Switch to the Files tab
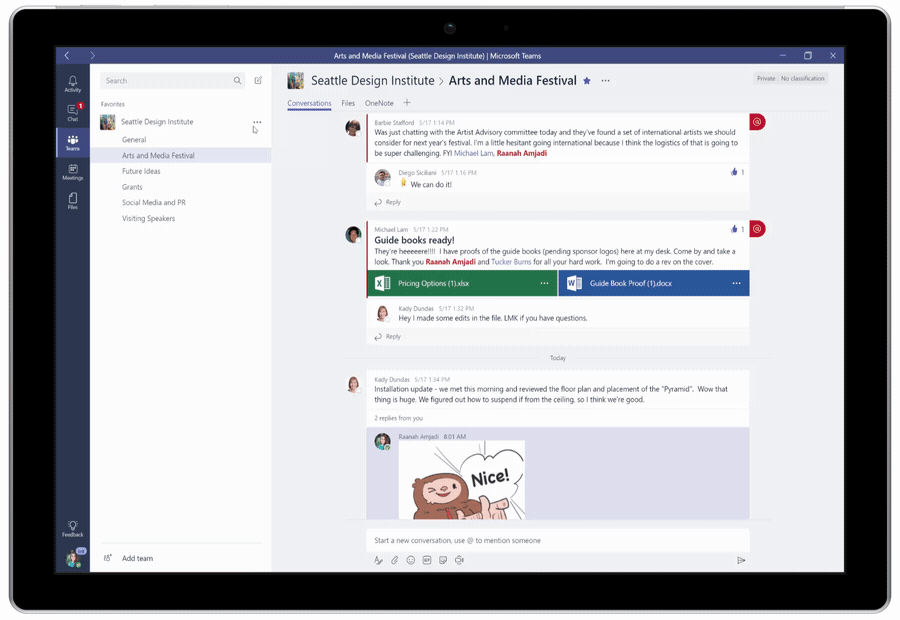This screenshot has height=620, width=900. pyautogui.click(x=348, y=103)
